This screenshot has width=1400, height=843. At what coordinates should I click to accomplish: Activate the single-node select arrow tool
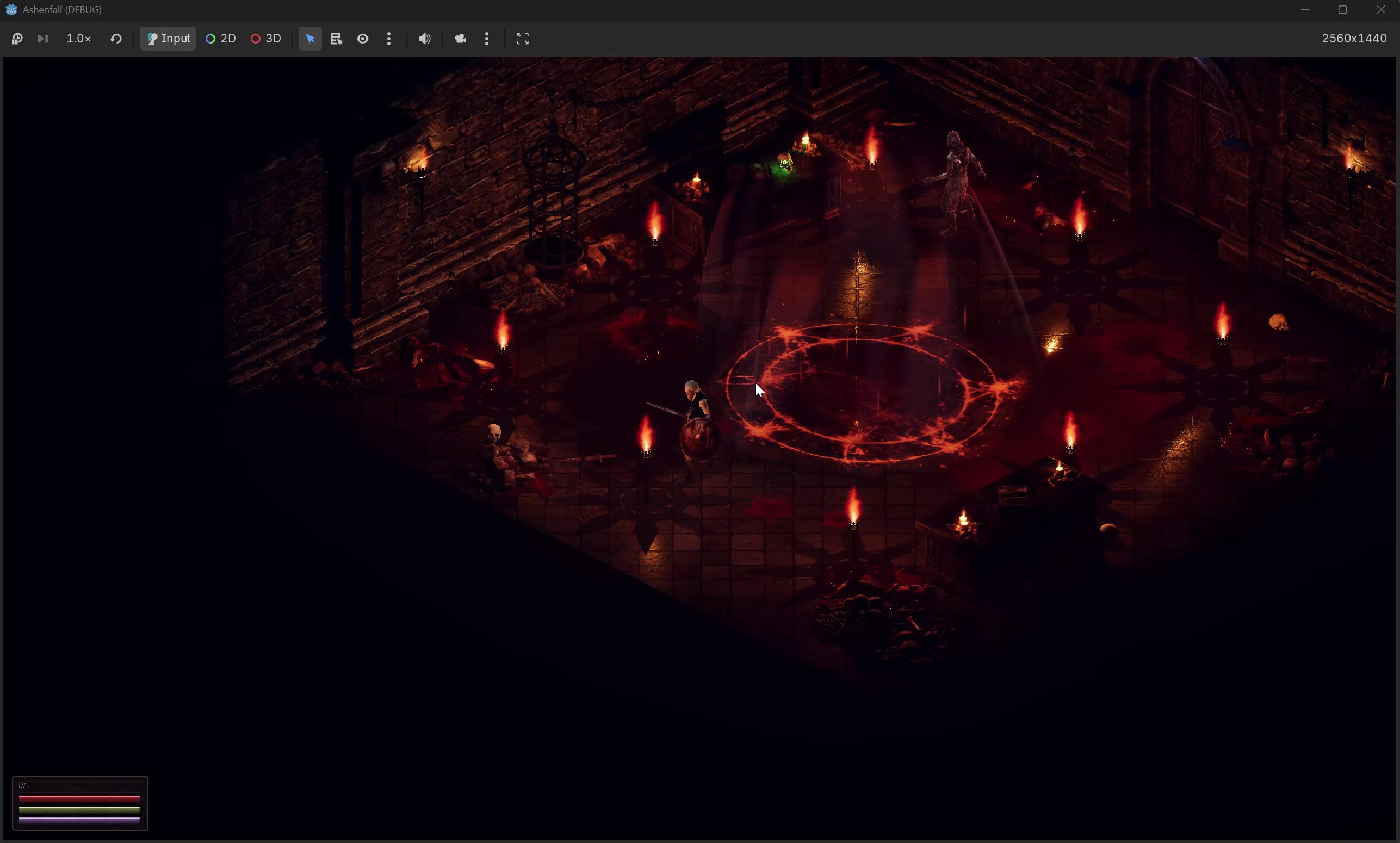[310, 39]
